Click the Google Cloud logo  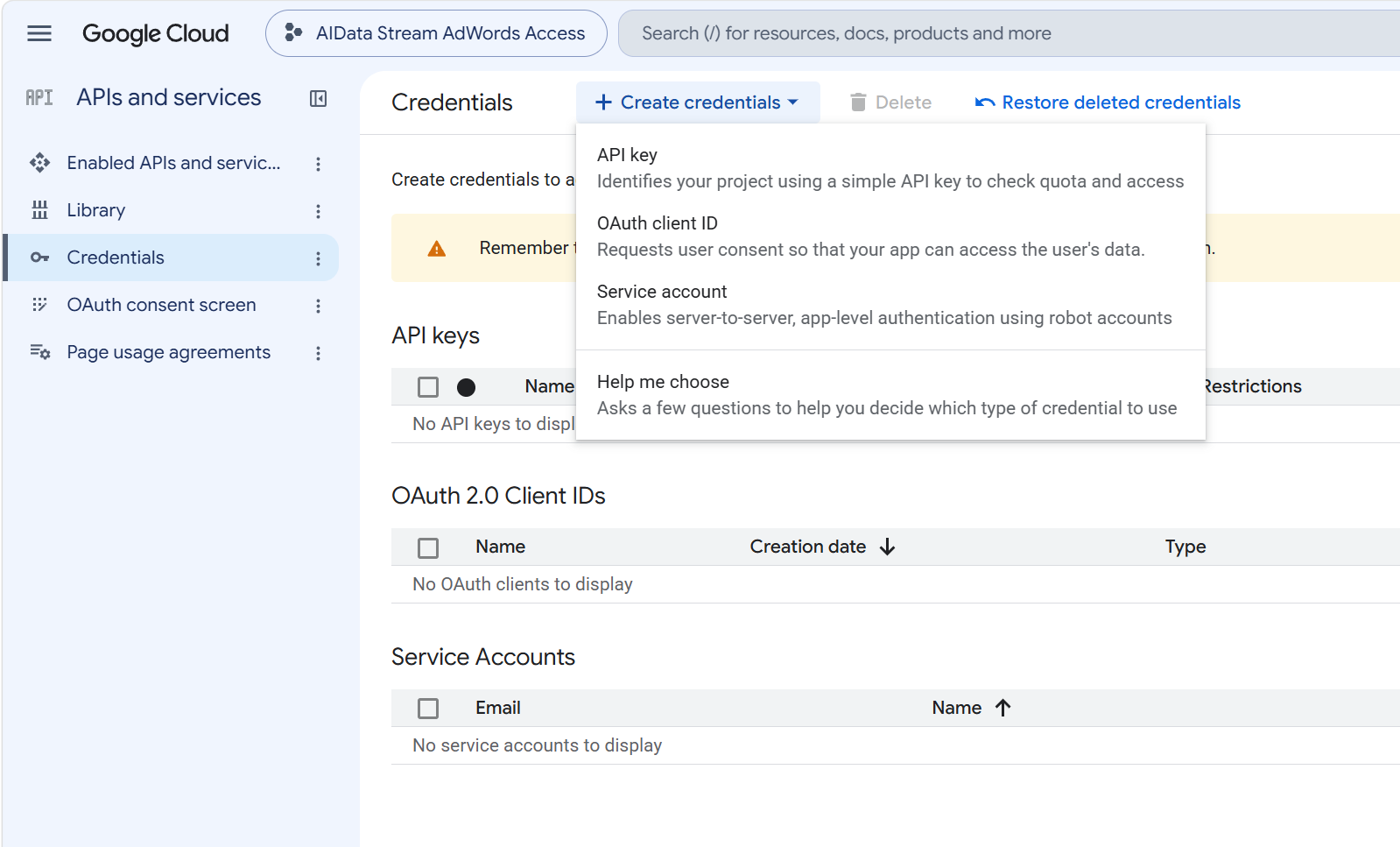click(x=155, y=33)
